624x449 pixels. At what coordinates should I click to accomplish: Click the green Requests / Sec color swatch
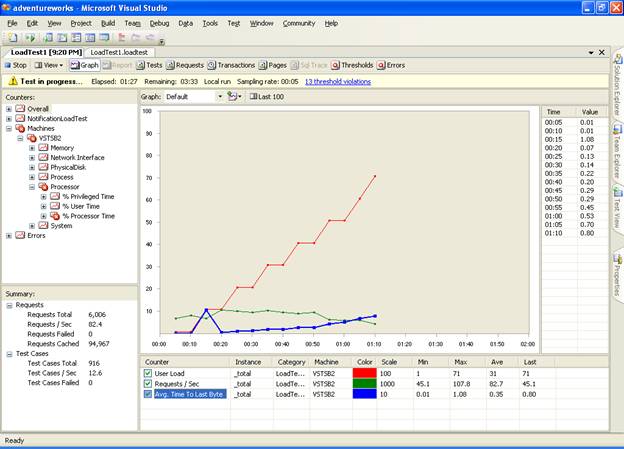pyautogui.click(x=365, y=384)
